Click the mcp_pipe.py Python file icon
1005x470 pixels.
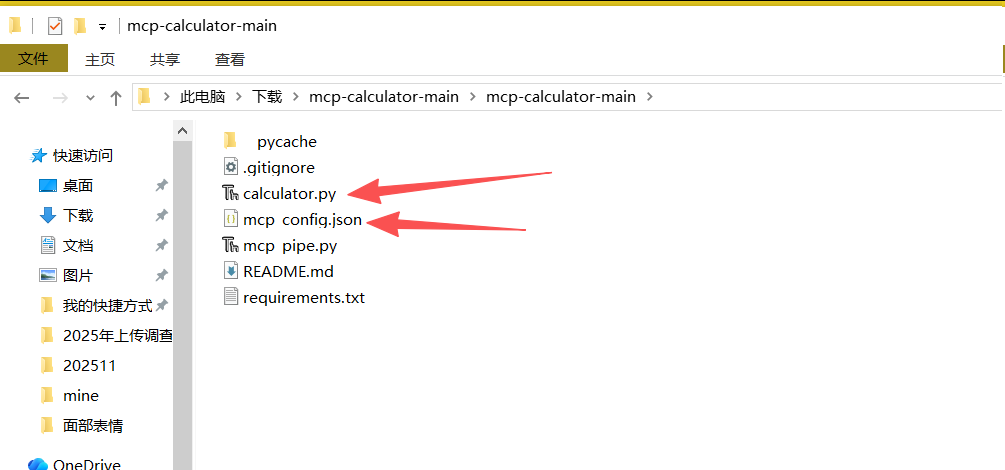point(231,245)
